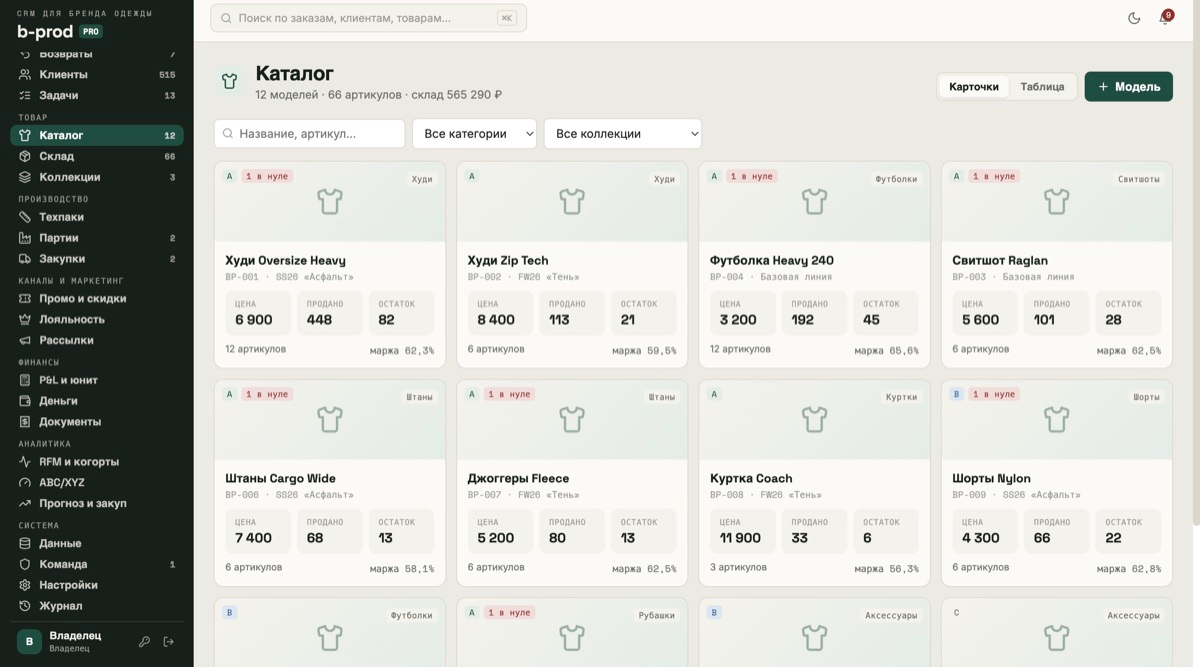Viewport: 1200px width, 667px height.
Task: Click the Прогноз и закуп trend icon
Action: pyautogui.click(x=25, y=503)
